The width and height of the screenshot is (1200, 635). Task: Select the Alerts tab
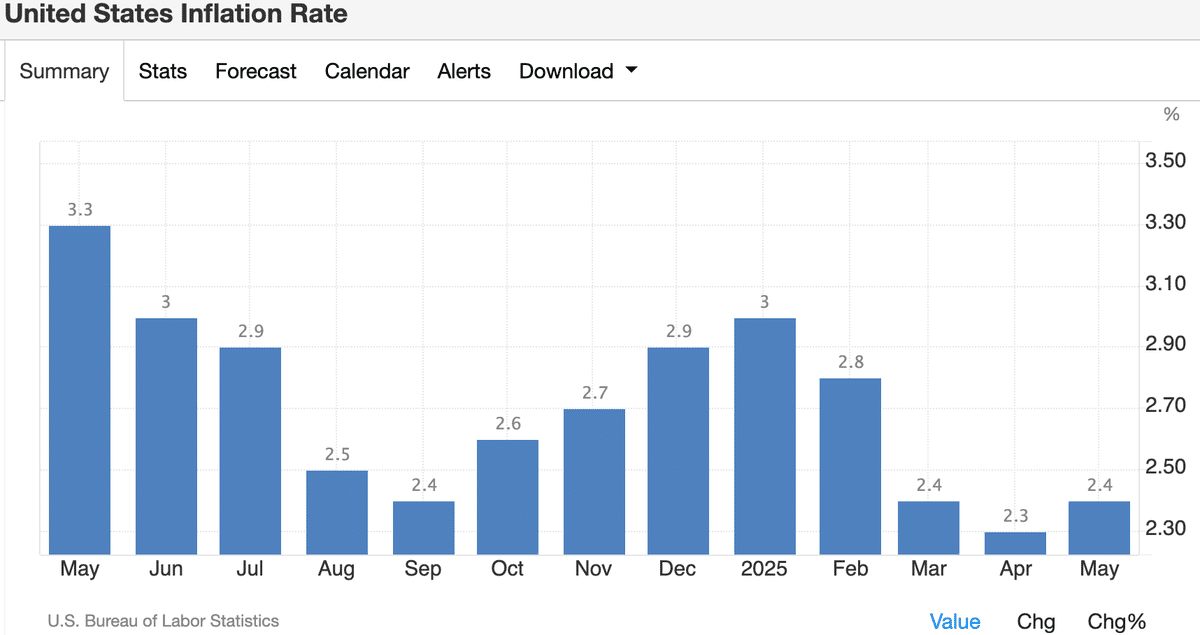click(x=464, y=71)
